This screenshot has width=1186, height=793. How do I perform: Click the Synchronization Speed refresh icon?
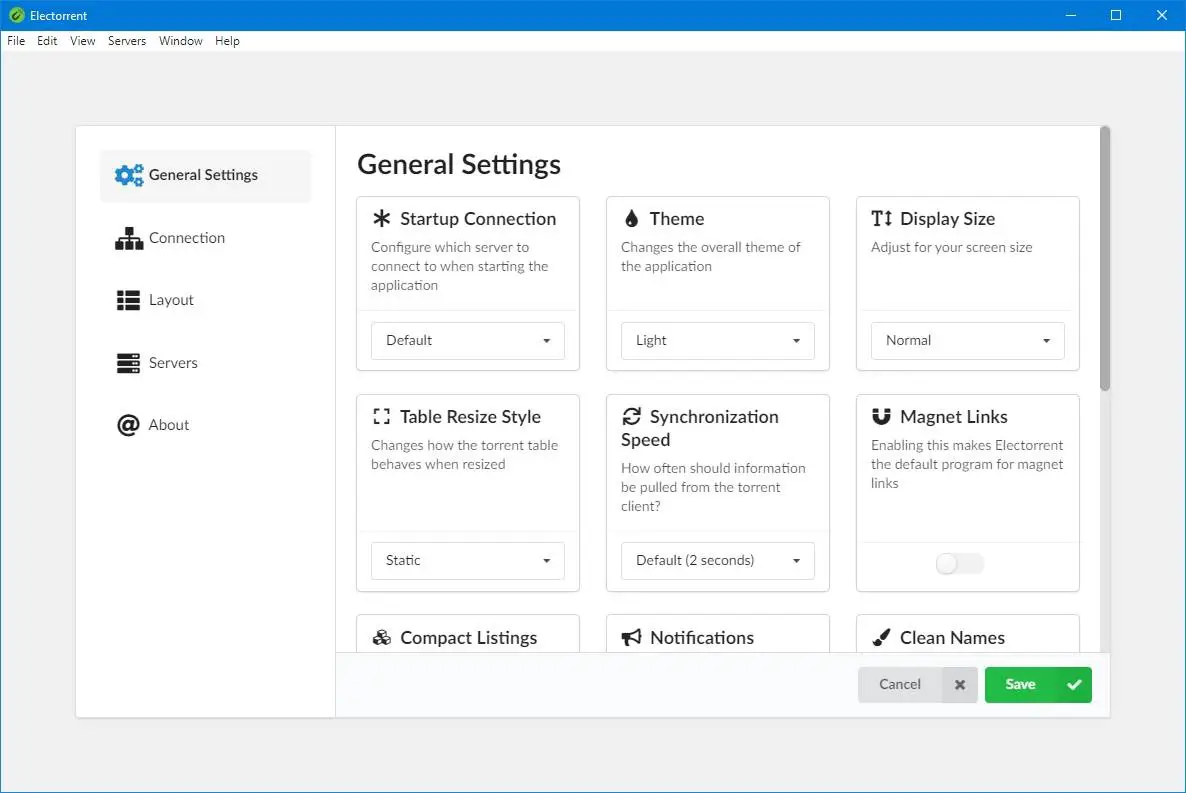(x=631, y=417)
